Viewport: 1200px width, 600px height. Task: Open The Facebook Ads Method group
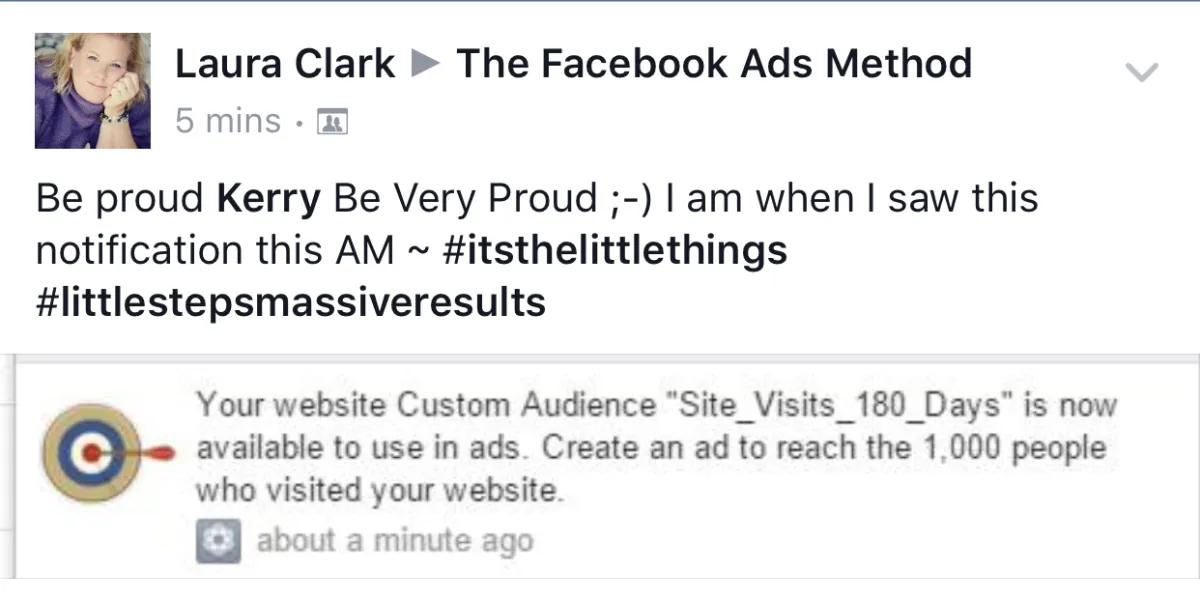tap(714, 64)
